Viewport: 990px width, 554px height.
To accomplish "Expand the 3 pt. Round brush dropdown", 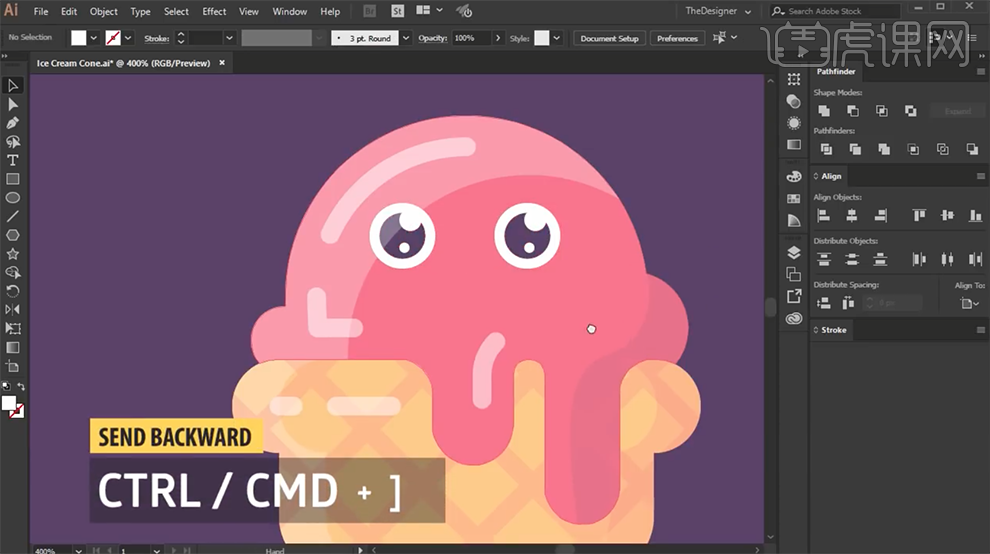I will pos(405,38).
